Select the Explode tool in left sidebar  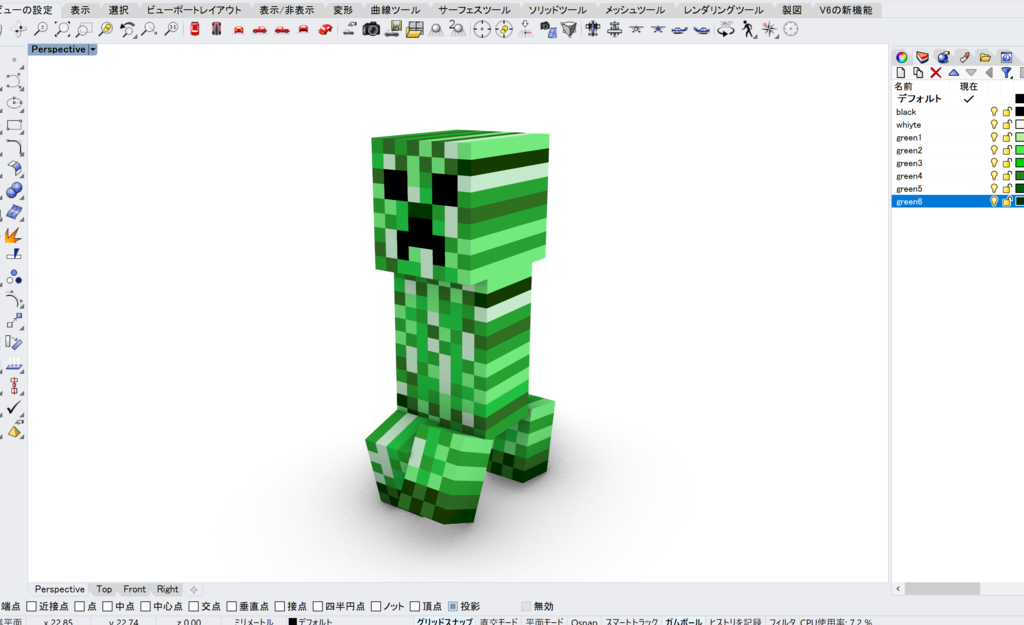[x=13, y=235]
